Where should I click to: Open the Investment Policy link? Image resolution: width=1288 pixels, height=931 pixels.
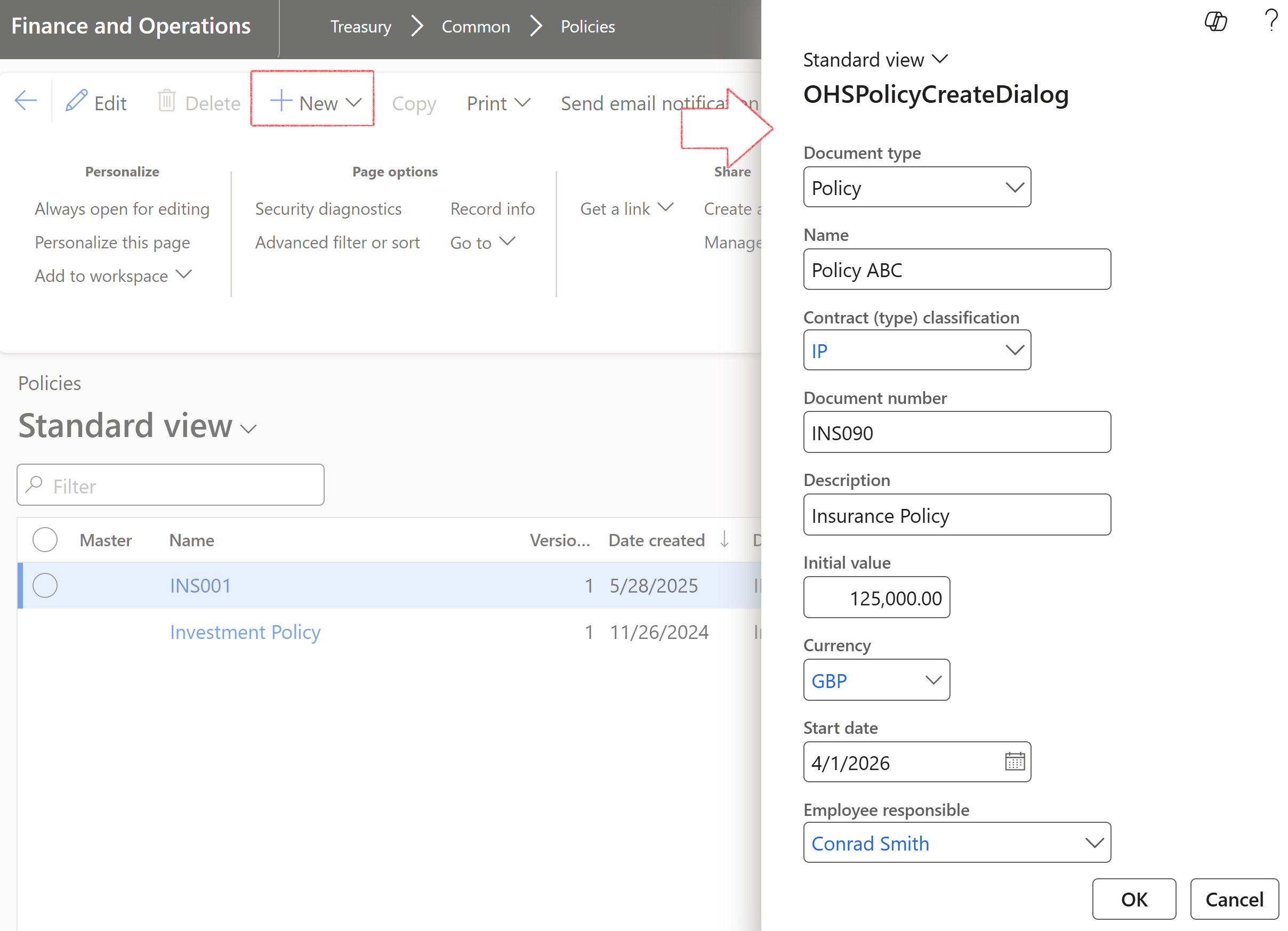[245, 632]
